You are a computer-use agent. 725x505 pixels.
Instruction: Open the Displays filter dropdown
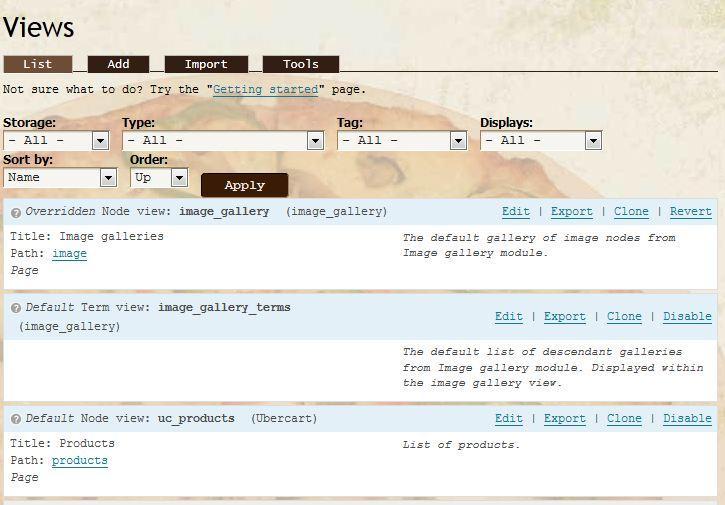tap(541, 141)
